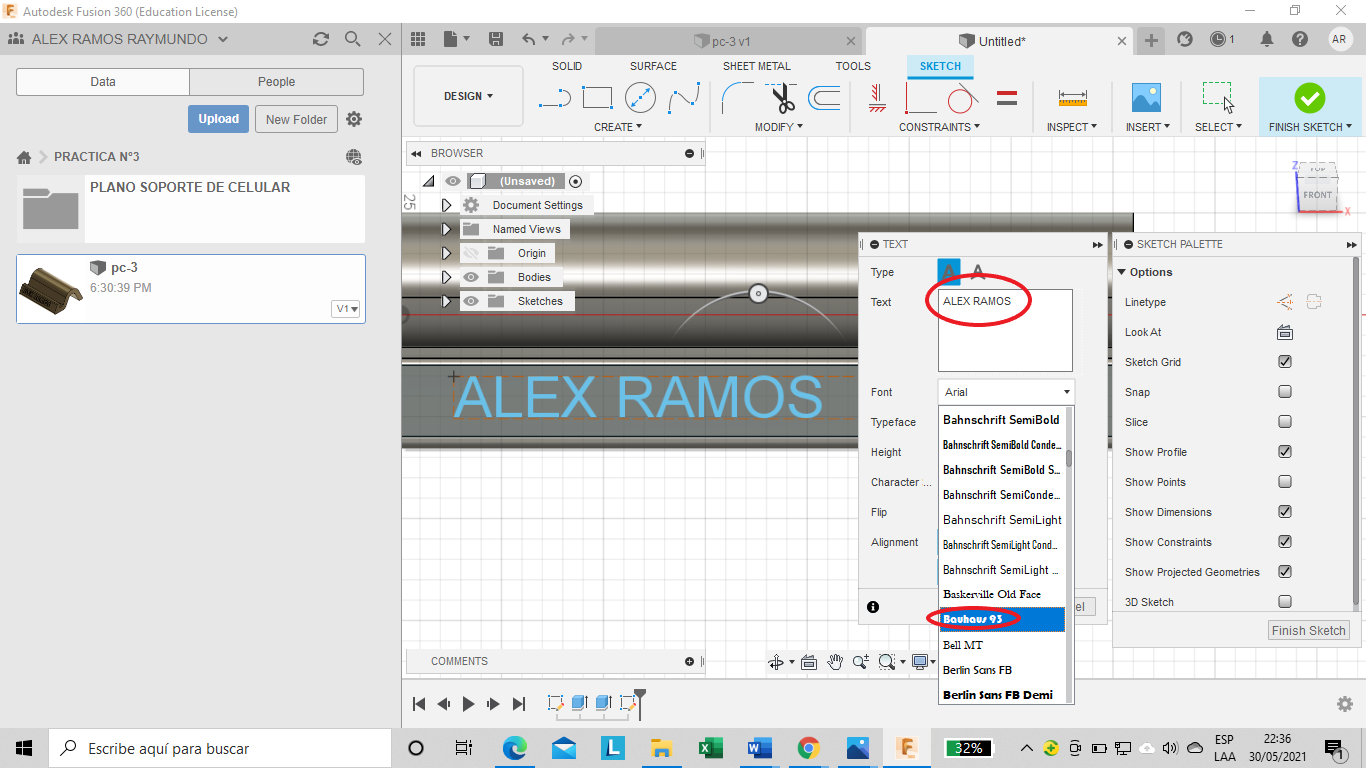Open the CREATE dropdown menu
This screenshot has height=768, width=1366.
[618, 127]
